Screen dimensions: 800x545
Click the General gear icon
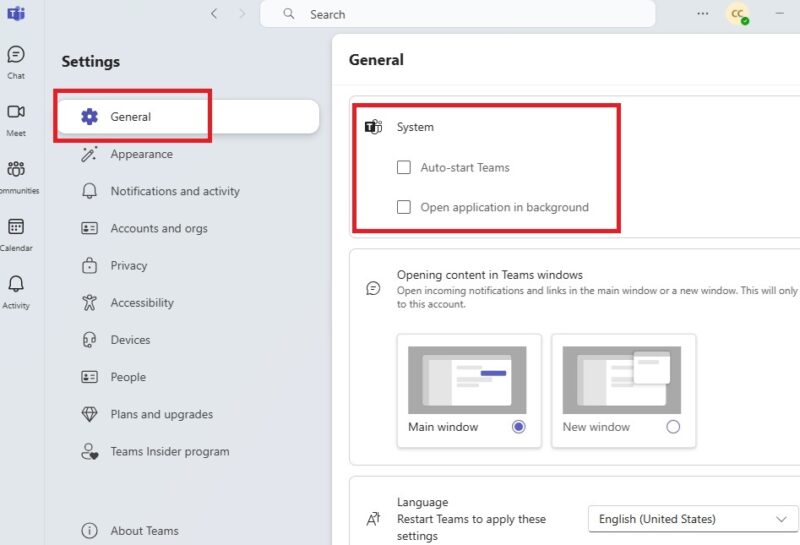coord(89,116)
